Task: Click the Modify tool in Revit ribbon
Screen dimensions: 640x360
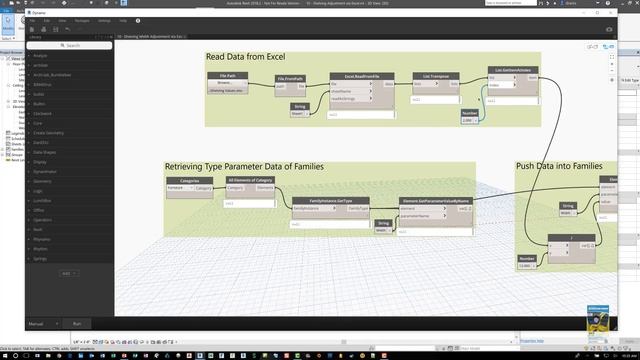Action: tap(8, 24)
